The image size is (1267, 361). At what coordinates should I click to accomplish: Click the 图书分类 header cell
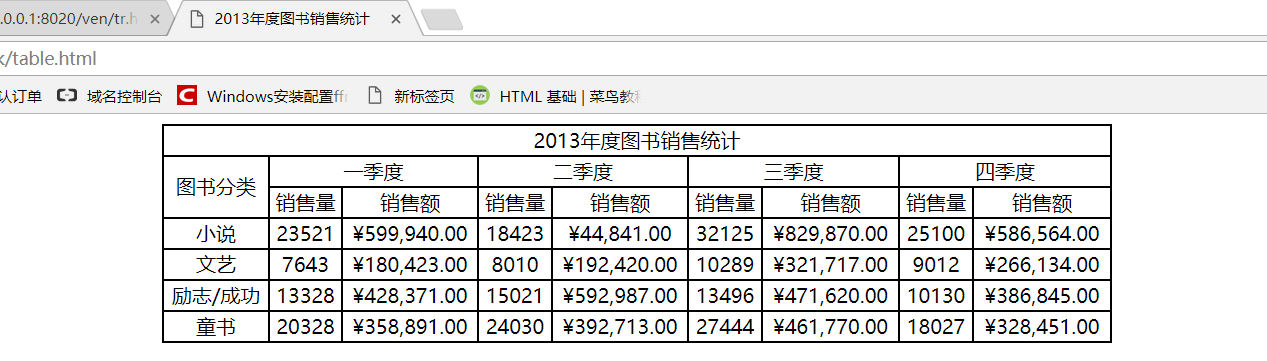click(x=216, y=187)
